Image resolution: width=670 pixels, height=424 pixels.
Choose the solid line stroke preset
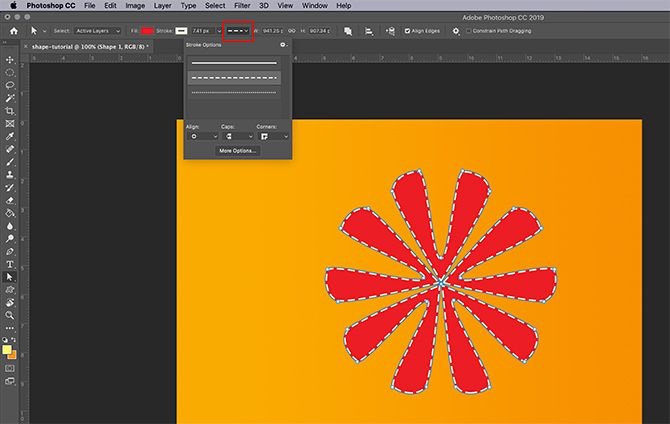[x=234, y=63]
